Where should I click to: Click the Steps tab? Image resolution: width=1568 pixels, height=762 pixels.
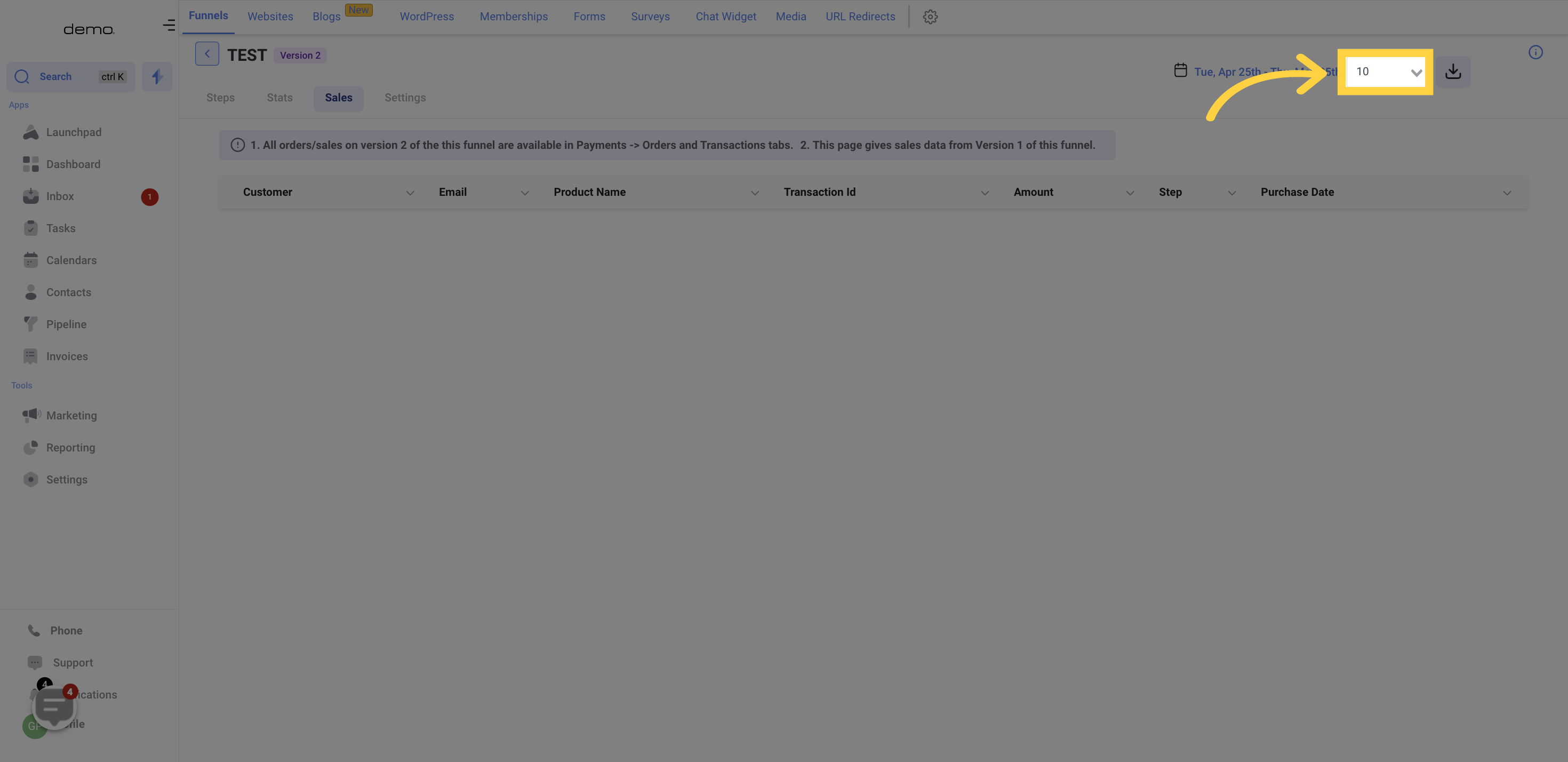click(x=220, y=98)
